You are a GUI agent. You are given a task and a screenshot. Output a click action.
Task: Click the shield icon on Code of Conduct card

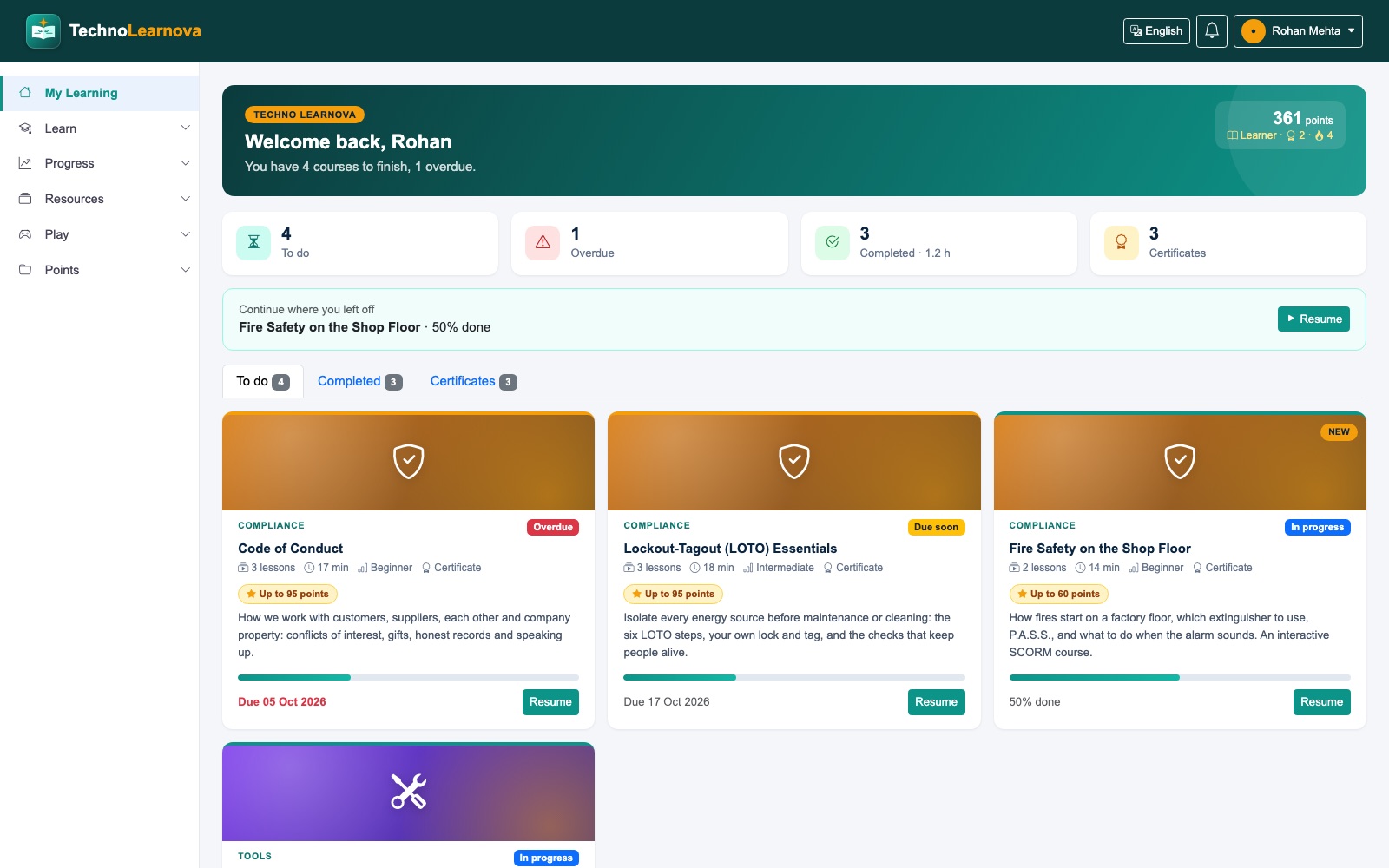[x=409, y=461]
